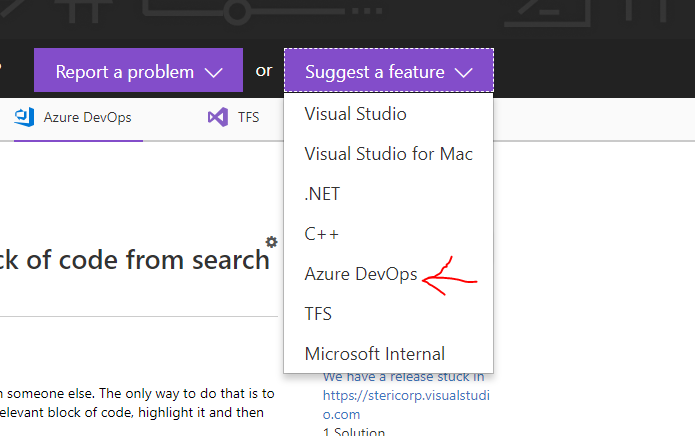The height and width of the screenshot is (436, 695).
Task: Expand the Report a problem chevron
Action: click(x=213, y=72)
